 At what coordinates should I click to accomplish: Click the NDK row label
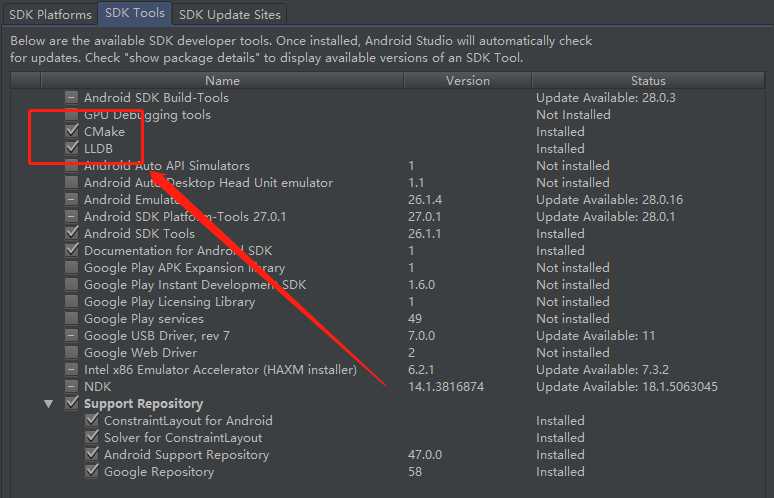pyautogui.click(x=98, y=387)
